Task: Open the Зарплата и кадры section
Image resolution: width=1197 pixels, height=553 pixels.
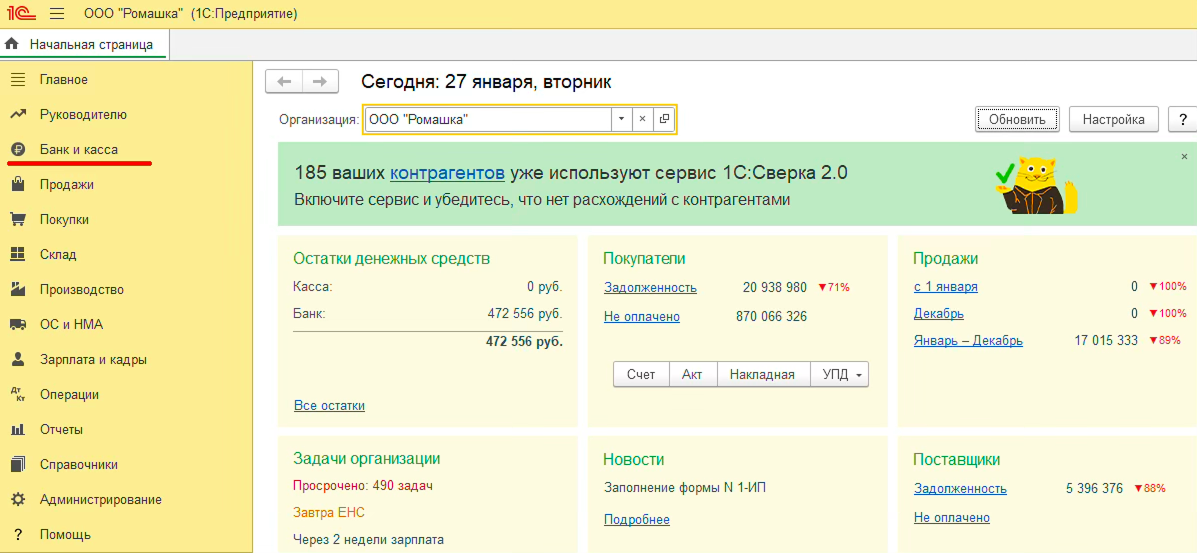Action: (x=93, y=360)
